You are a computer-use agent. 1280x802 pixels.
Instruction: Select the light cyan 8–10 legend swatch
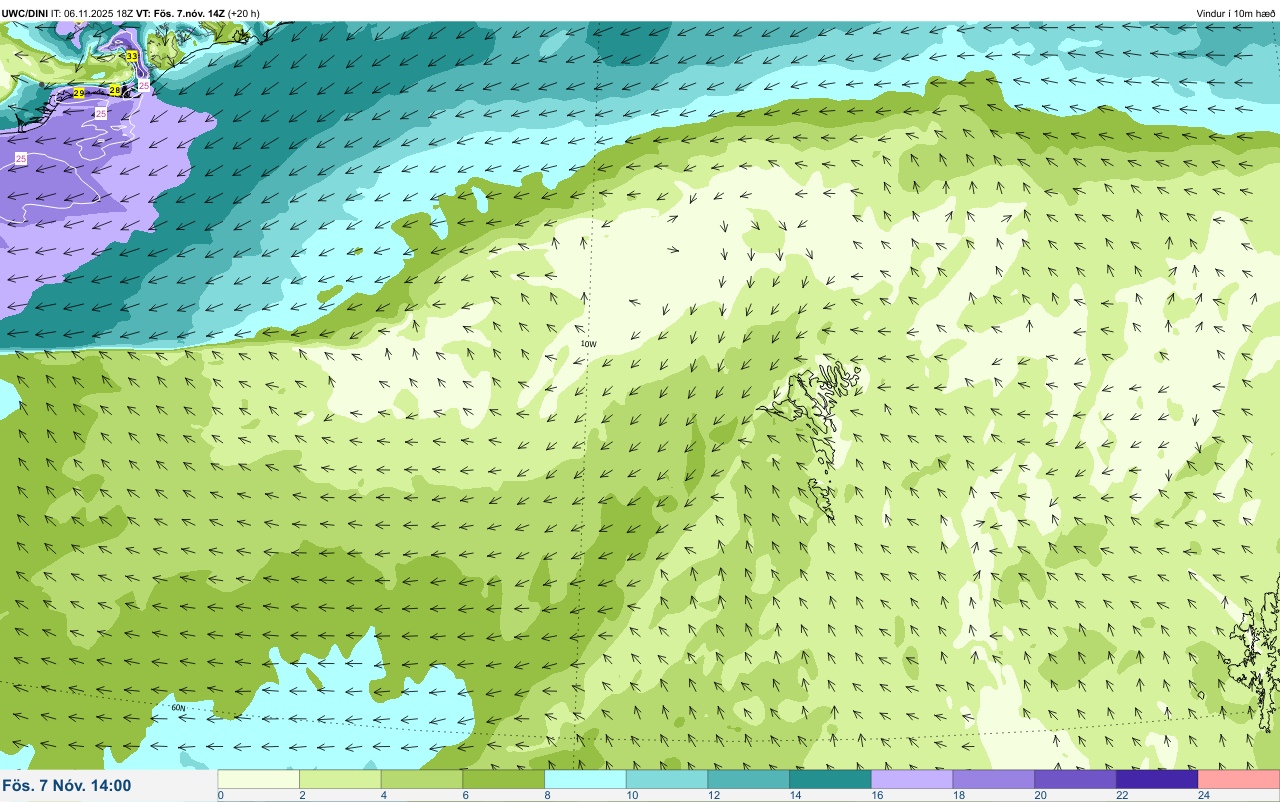[586, 779]
